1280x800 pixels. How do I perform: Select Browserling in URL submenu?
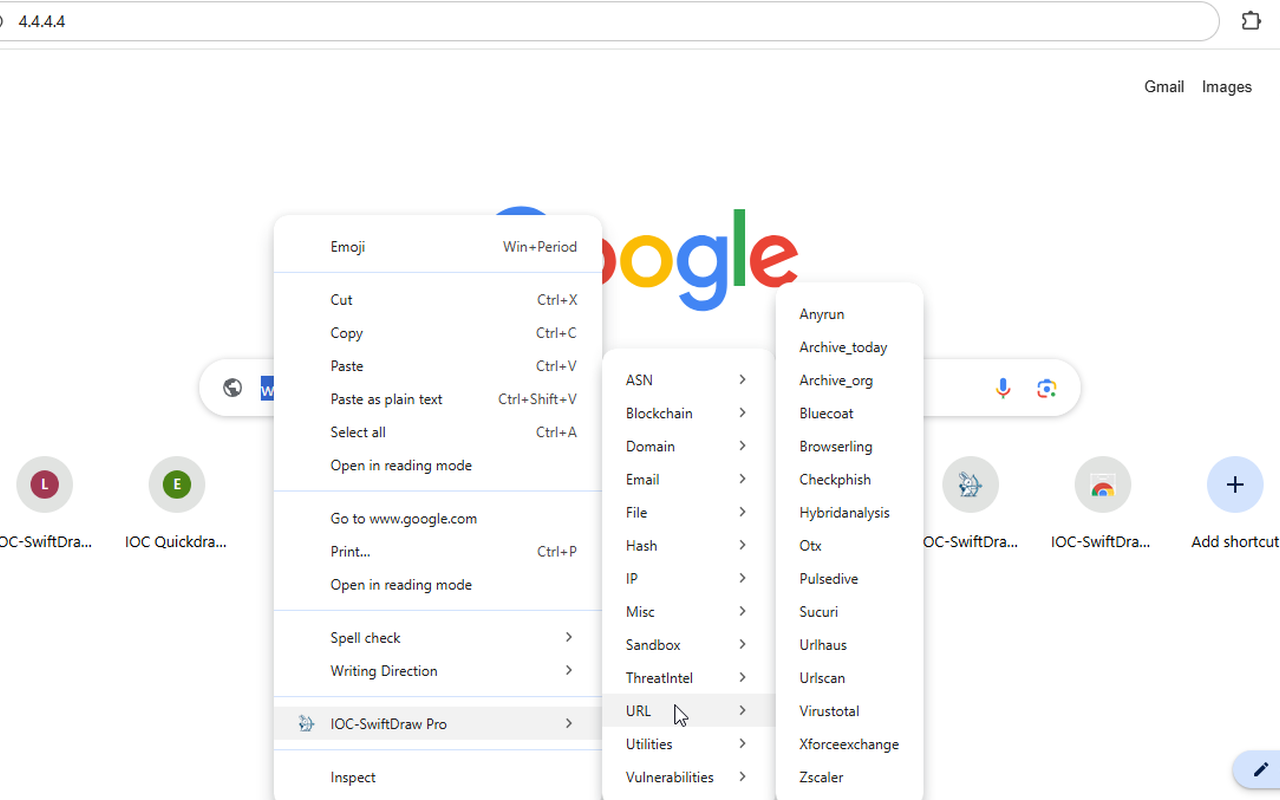[x=849, y=446]
